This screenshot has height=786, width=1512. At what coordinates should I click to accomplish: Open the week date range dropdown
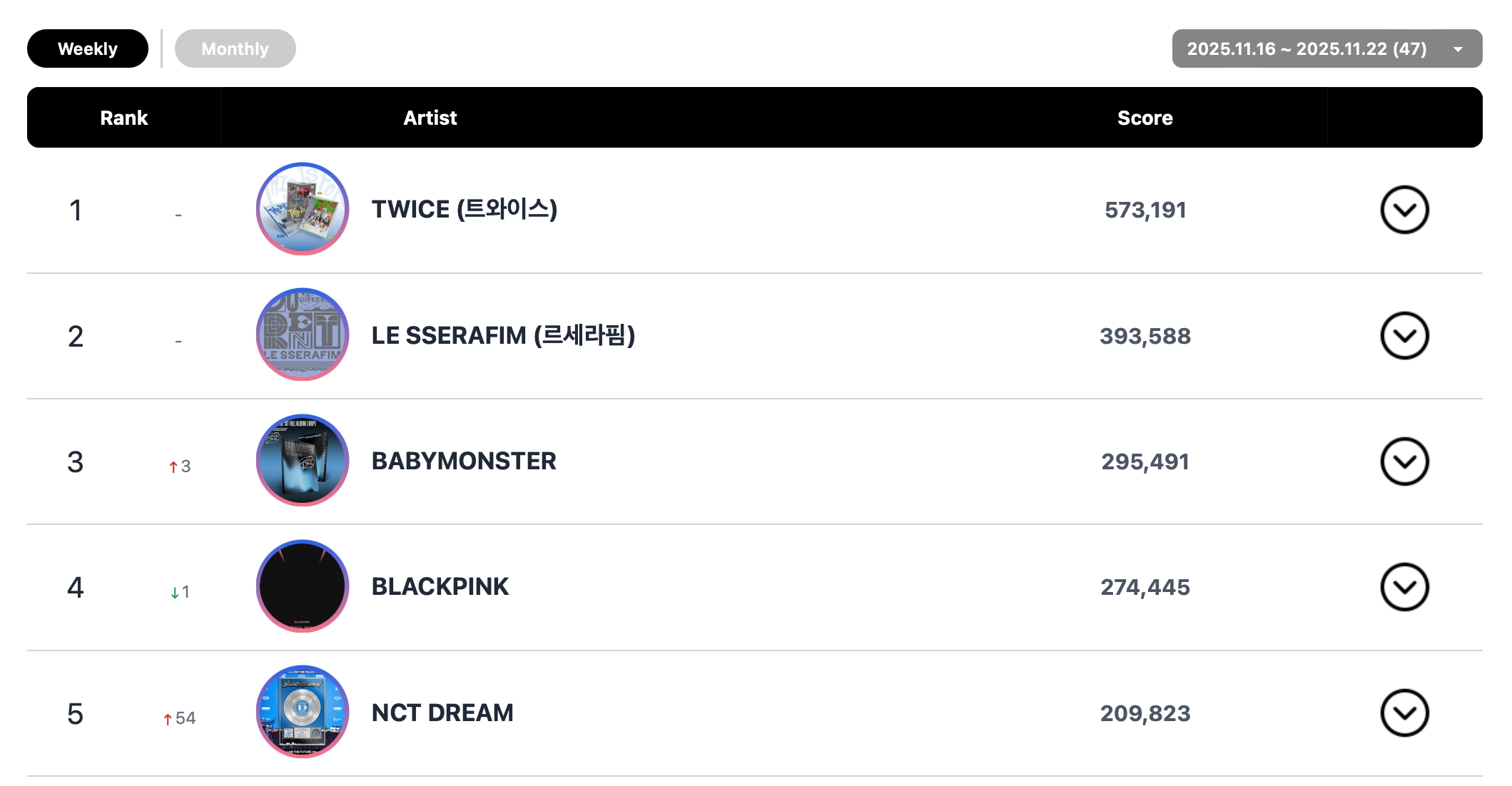[x=1326, y=49]
